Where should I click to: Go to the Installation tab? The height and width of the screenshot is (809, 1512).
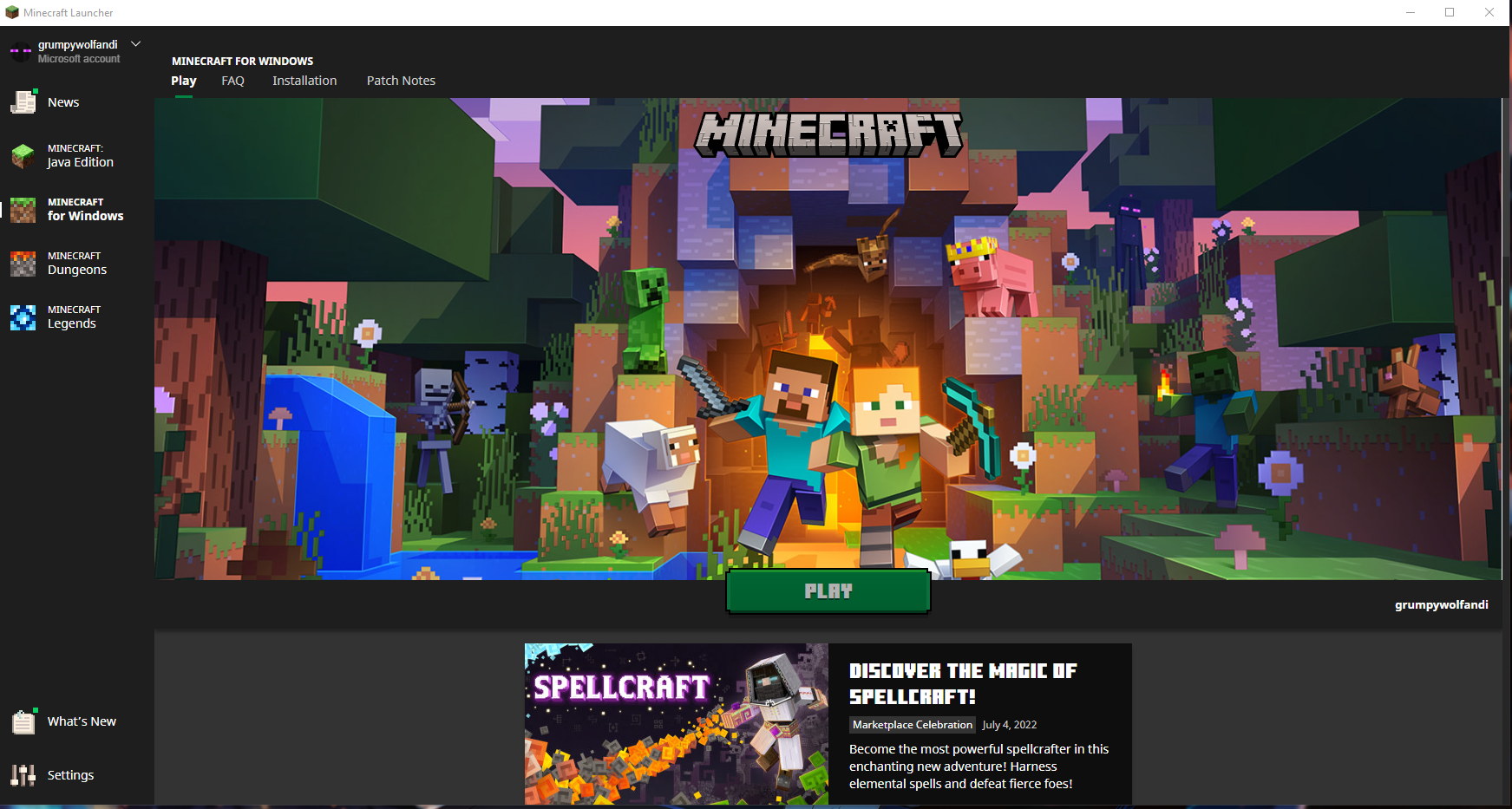pyautogui.click(x=304, y=81)
